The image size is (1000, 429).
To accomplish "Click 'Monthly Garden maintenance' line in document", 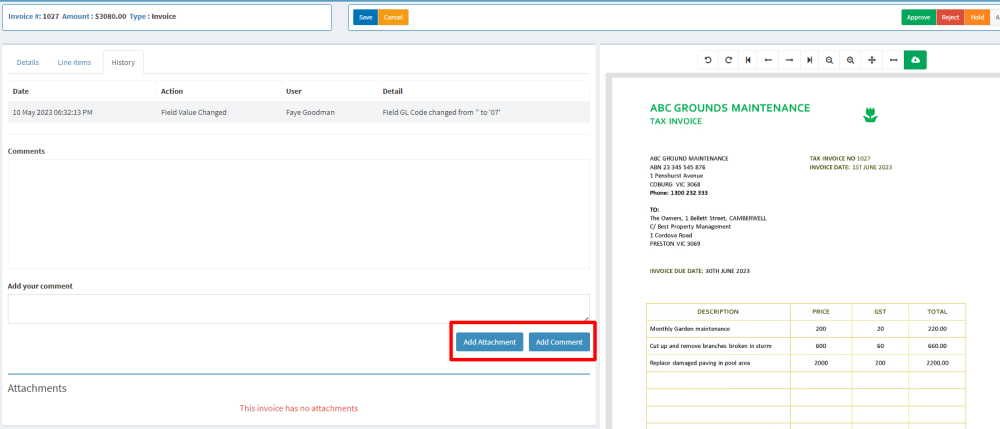I will (689, 329).
